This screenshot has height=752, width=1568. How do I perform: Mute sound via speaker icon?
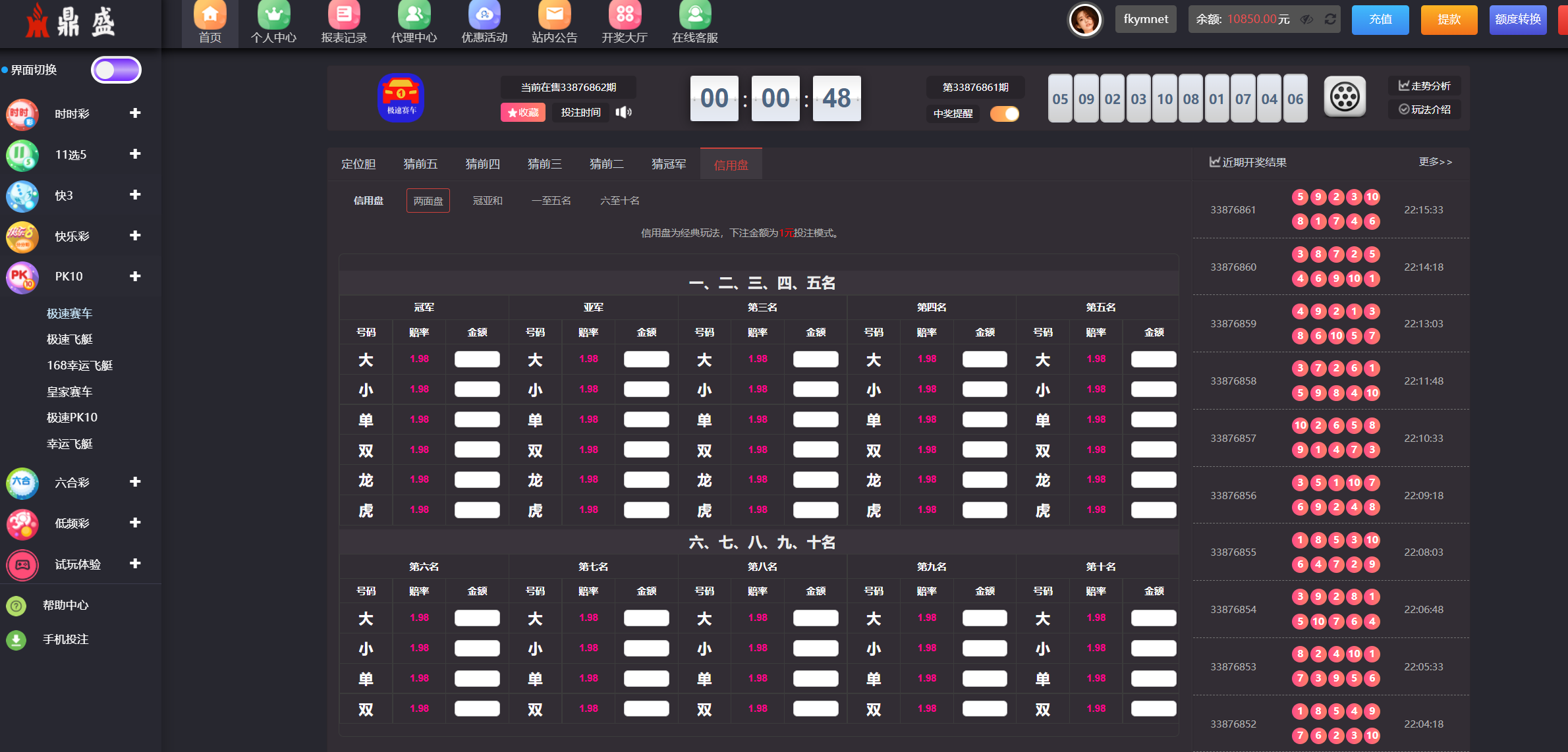click(x=623, y=113)
